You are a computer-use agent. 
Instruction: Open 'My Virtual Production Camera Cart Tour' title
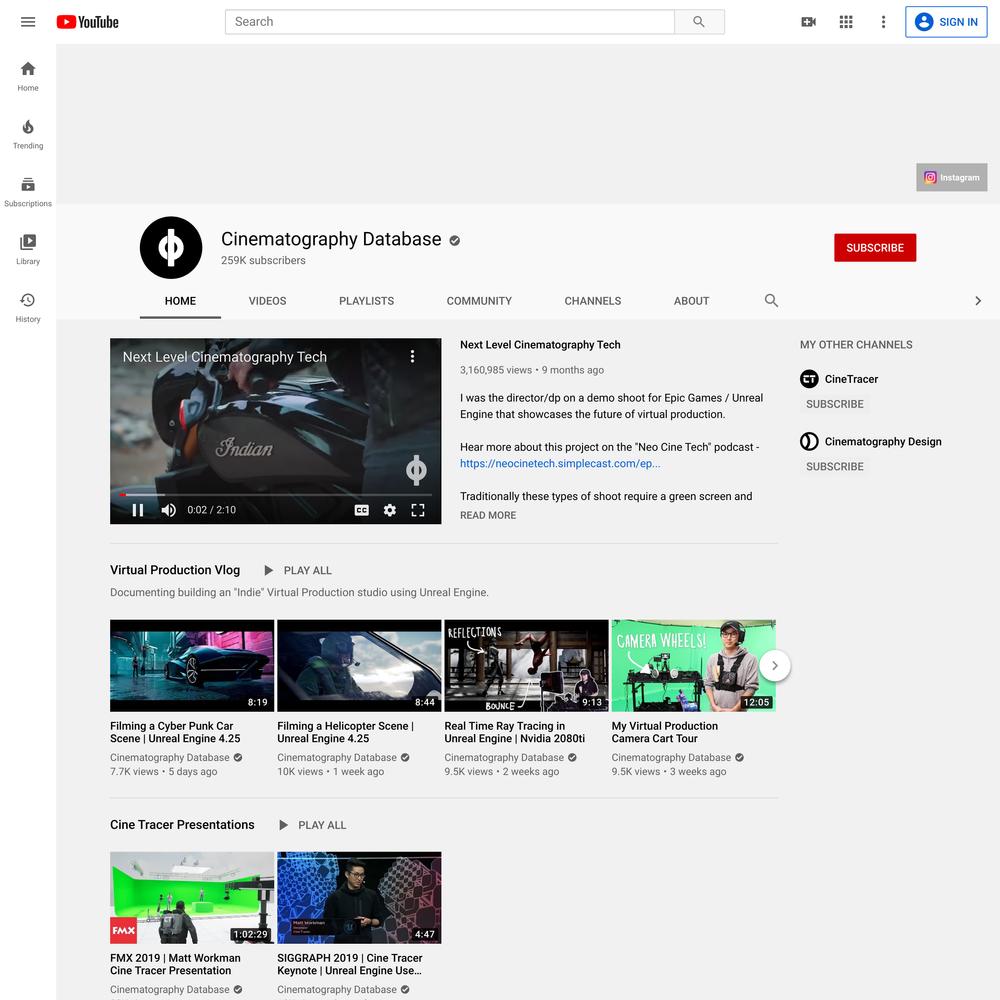click(x=665, y=732)
